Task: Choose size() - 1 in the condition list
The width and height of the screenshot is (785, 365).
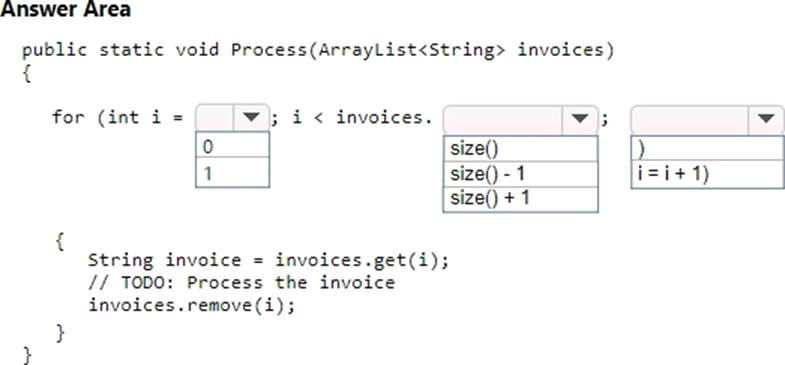Action: [x=520, y=174]
